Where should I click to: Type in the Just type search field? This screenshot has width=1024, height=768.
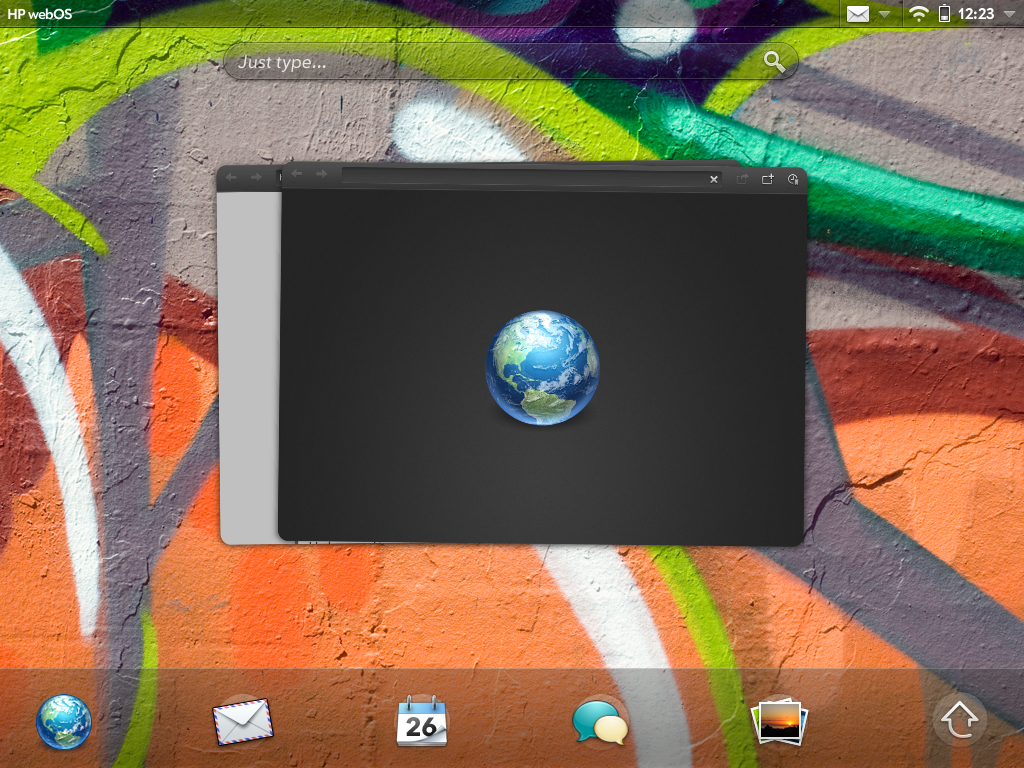[490, 62]
